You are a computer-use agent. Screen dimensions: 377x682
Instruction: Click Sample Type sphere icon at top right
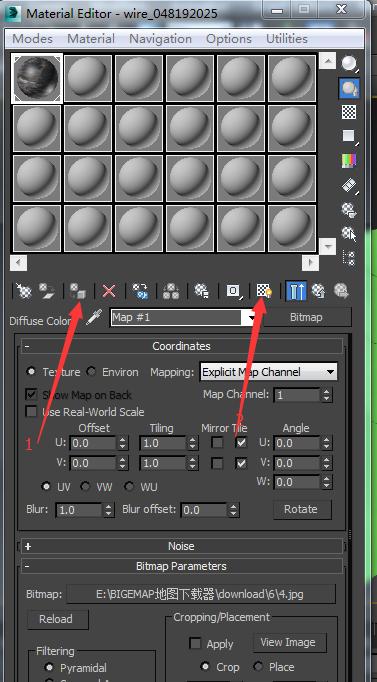[349, 64]
